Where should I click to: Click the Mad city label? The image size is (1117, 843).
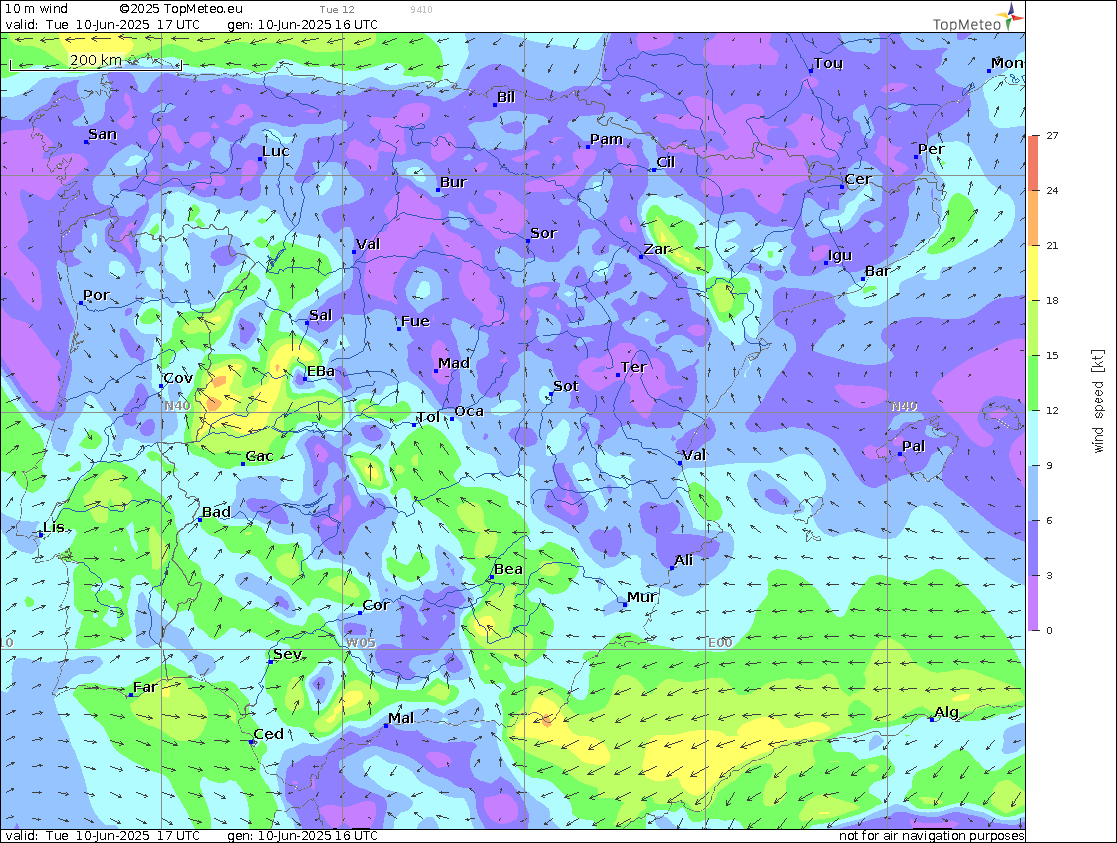pos(454,363)
